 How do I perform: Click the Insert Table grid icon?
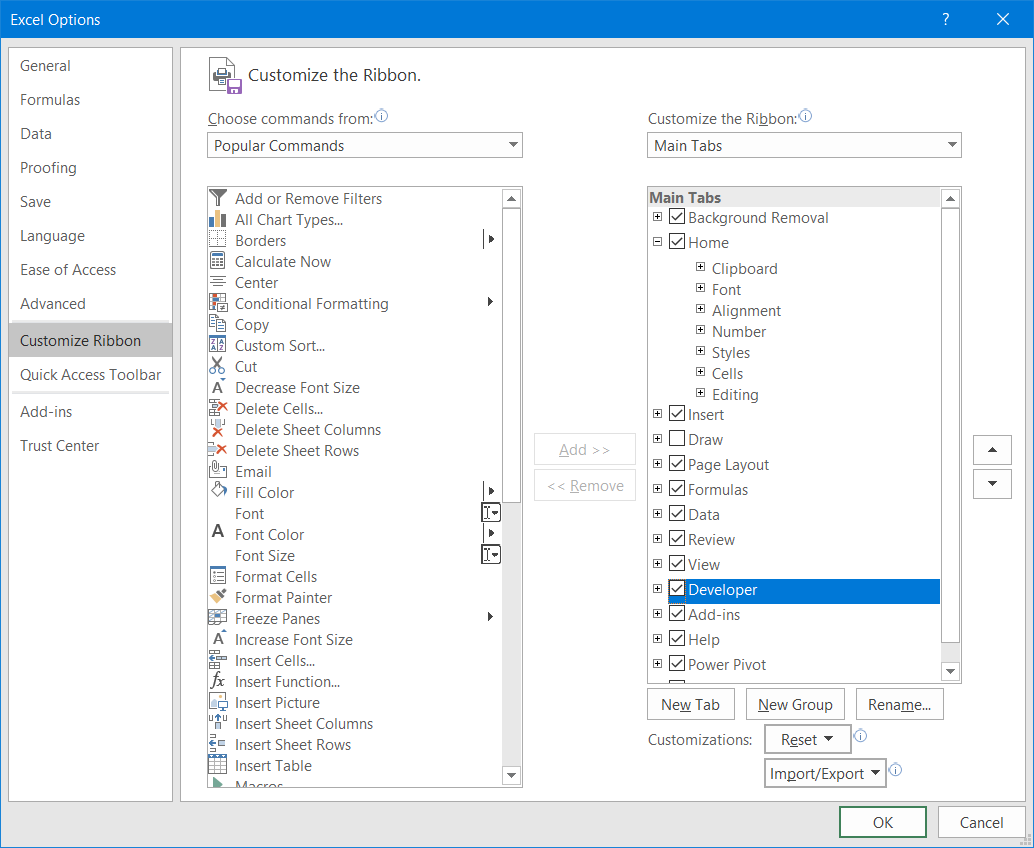tap(218, 765)
